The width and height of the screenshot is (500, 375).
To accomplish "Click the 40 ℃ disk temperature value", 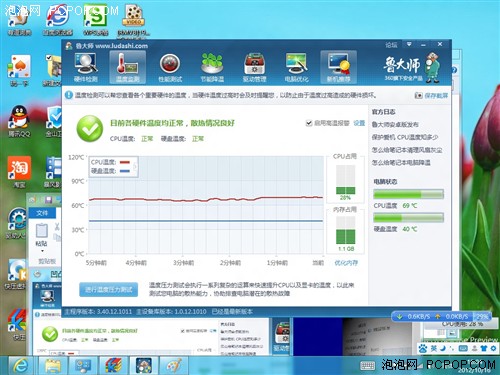I will [x=410, y=229].
